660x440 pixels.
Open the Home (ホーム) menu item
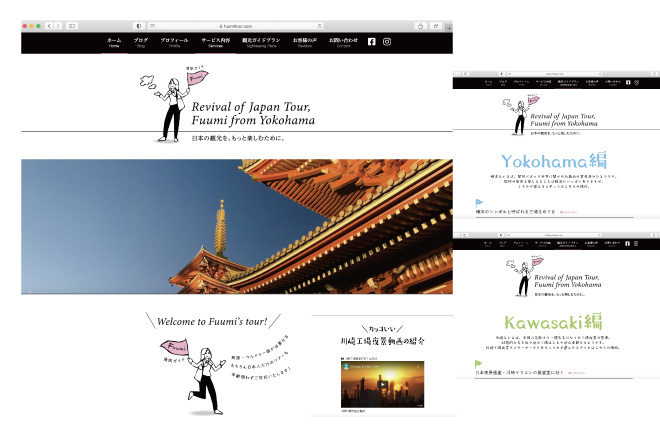114,42
